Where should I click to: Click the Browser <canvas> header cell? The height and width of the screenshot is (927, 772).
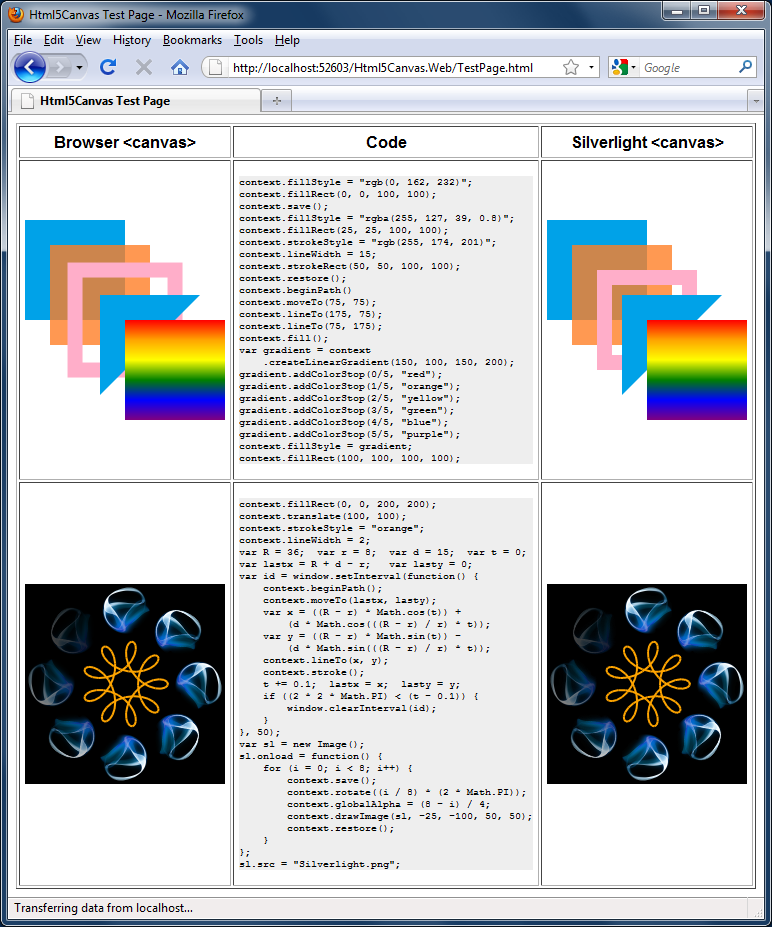coord(125,142)
